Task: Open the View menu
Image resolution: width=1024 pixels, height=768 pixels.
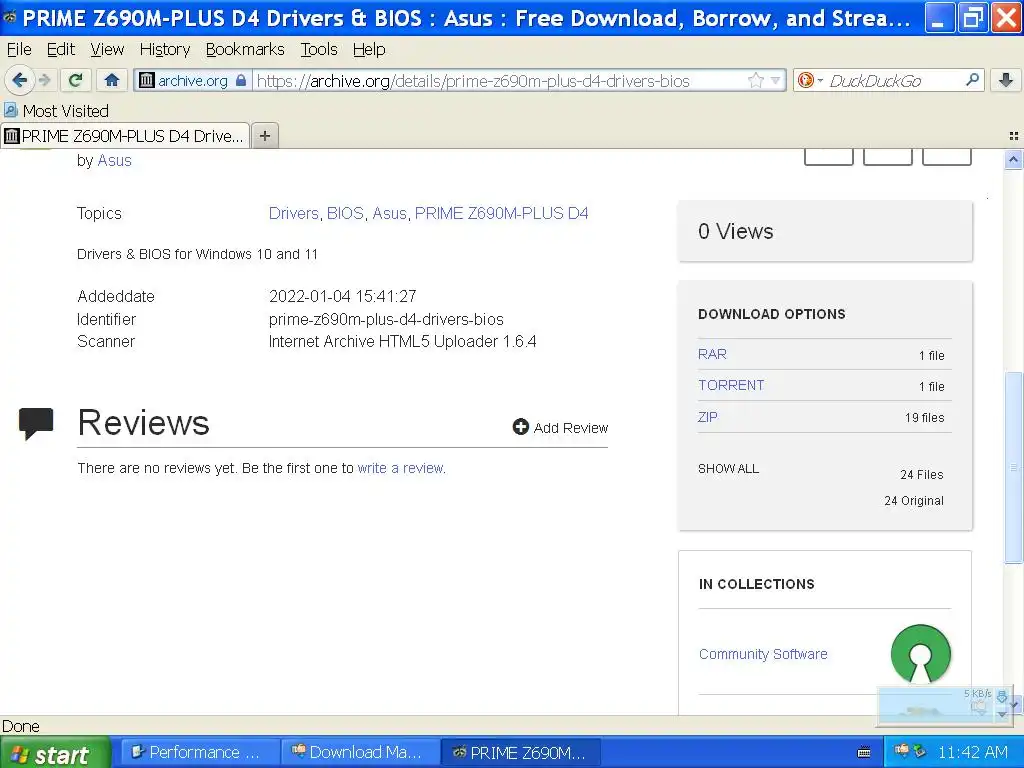Action: [107, 50]
